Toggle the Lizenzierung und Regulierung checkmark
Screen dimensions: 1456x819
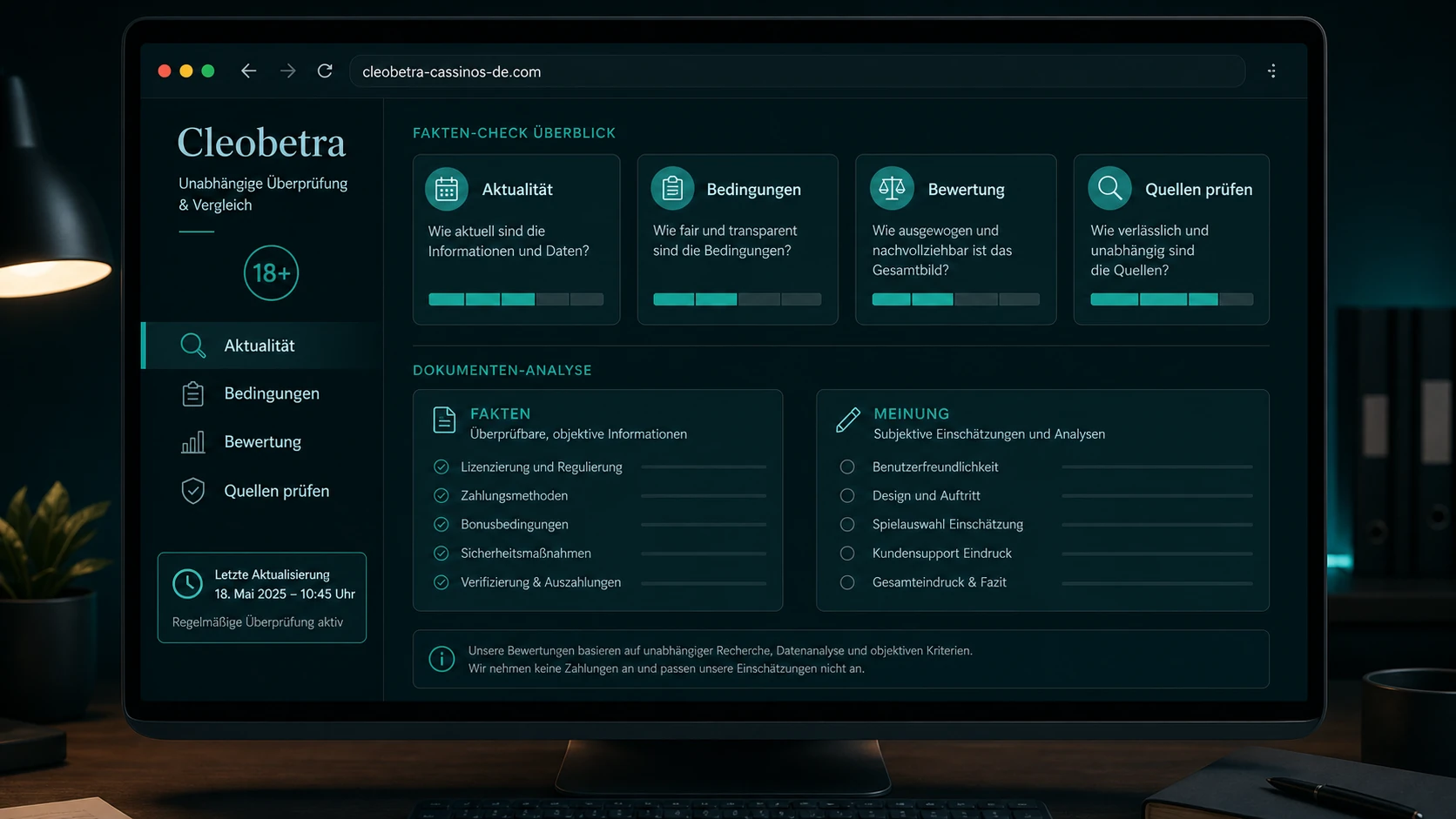pyautogui.click(x=442, y=467)
